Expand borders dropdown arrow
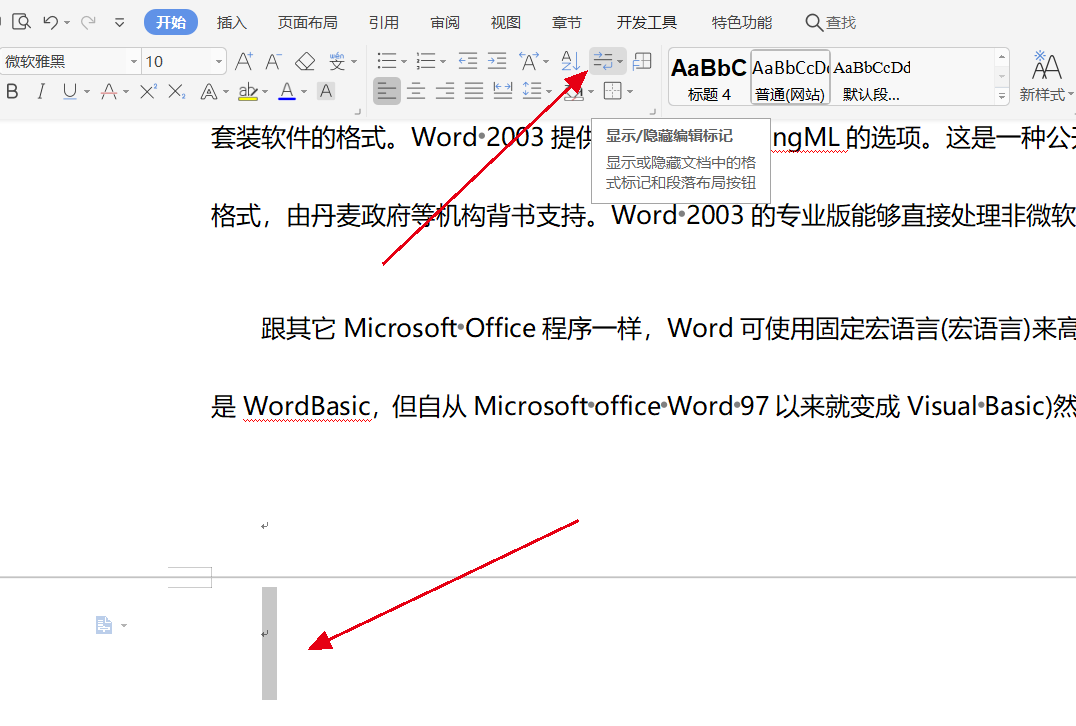Viewport: 1076px width, 726px height. click(x=629, y=91)
